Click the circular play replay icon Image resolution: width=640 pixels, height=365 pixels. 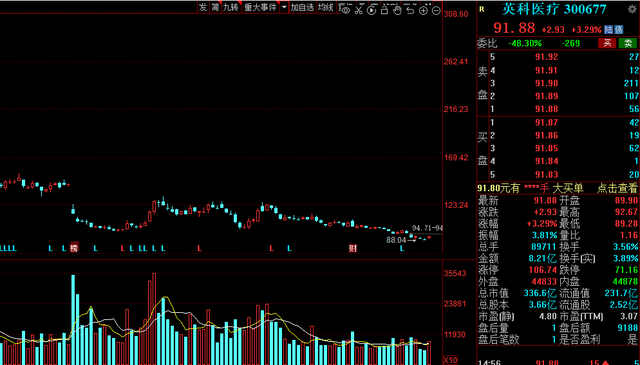pyautogui.click(x=371, y=10)
